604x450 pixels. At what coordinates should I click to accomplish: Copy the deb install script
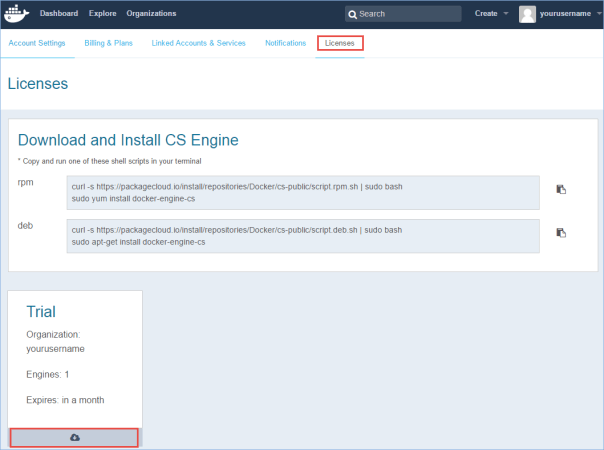click(x=561, y=233)
